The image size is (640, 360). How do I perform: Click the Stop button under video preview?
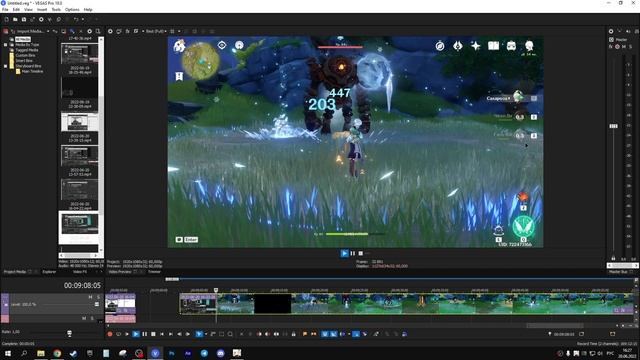click(360, 253)
